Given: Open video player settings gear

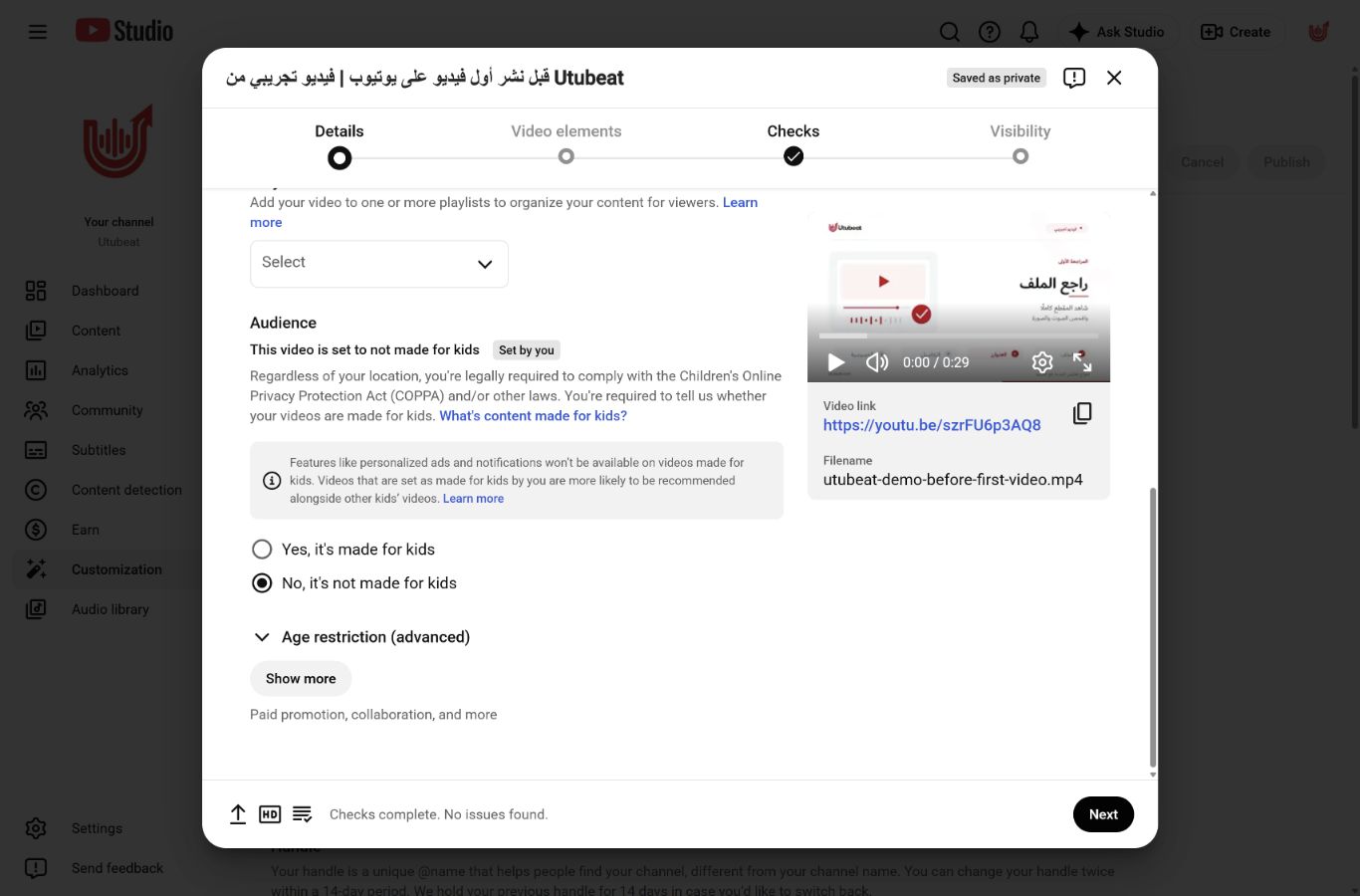Looking at the screenshot, I should (1042, 362).
